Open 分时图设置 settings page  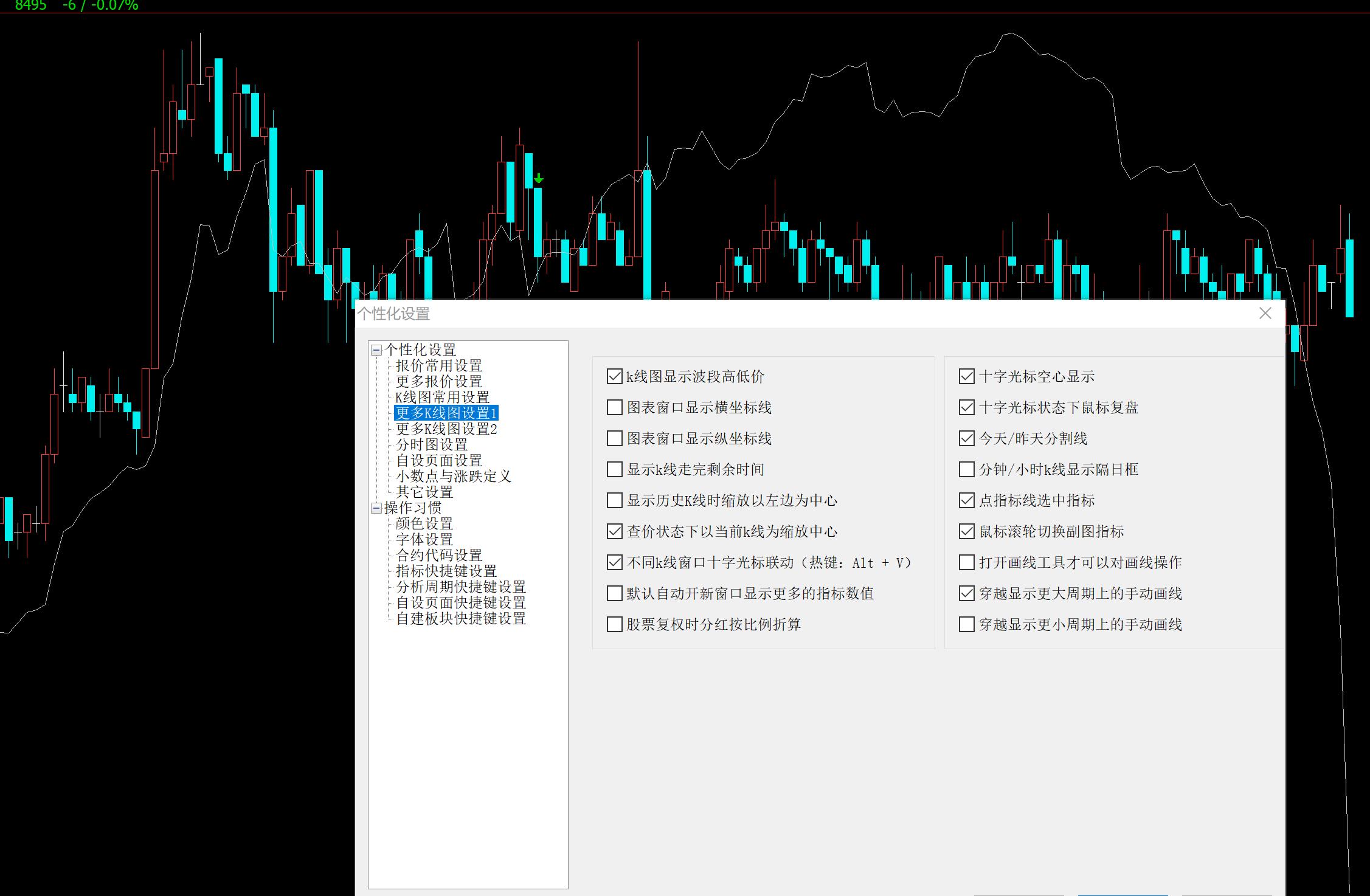432,445
